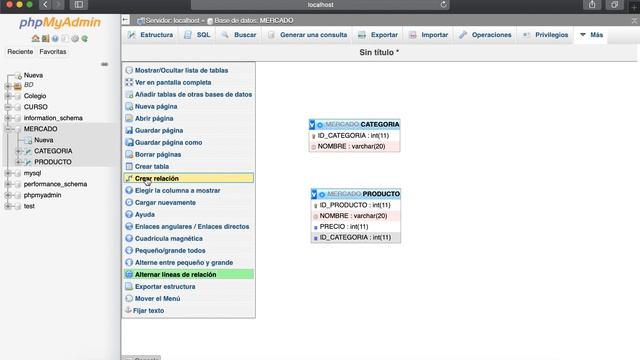Open the Privilegios tab

tap(545, 35)
